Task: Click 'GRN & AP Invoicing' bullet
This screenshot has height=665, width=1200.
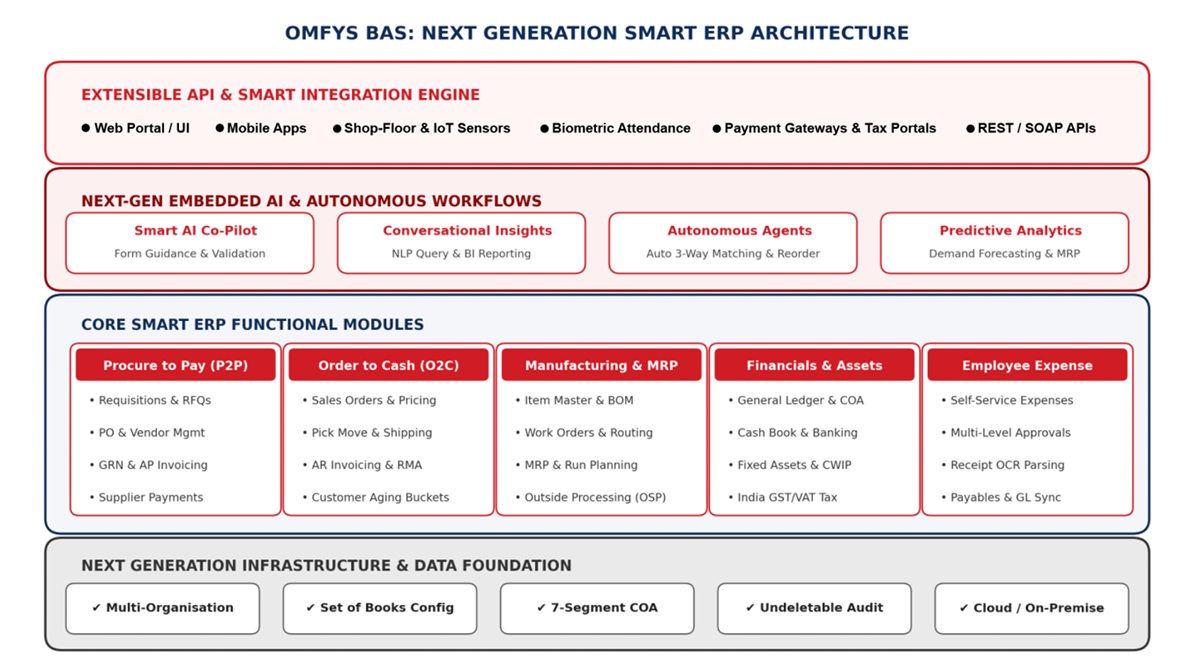Action: coord(148,465)
